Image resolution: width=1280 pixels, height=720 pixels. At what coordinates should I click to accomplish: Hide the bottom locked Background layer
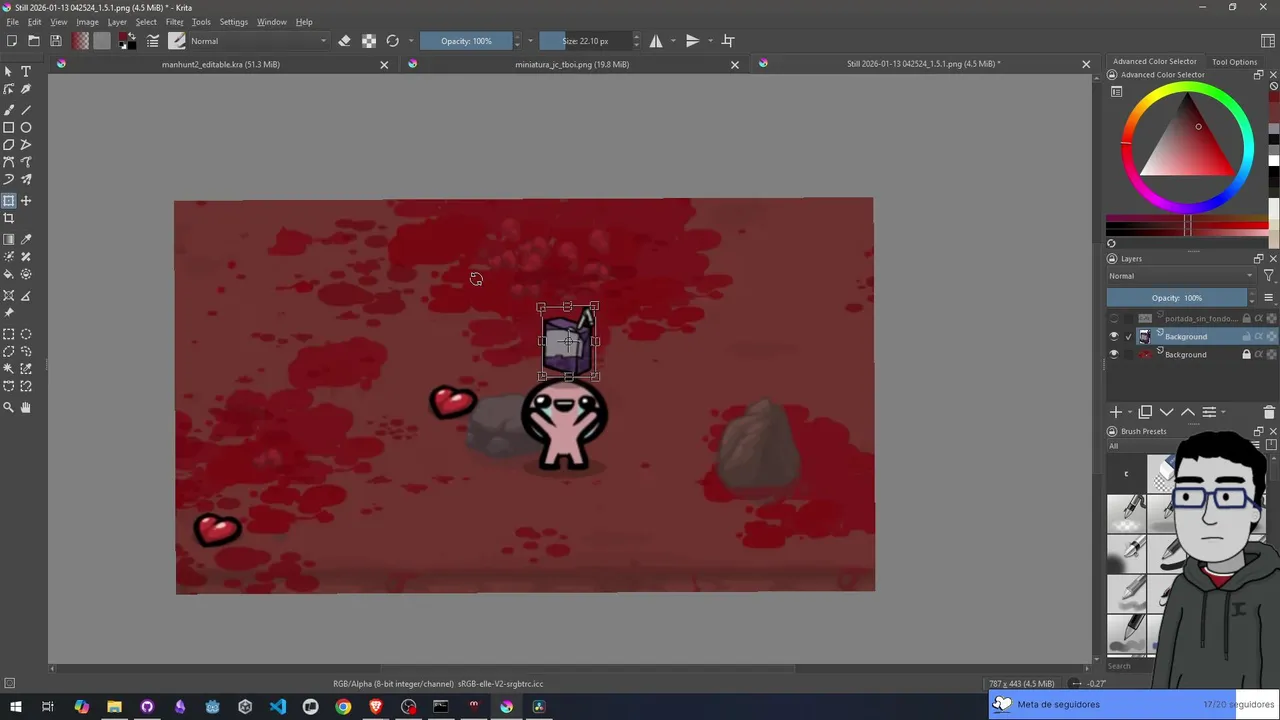click(1114, 355)
